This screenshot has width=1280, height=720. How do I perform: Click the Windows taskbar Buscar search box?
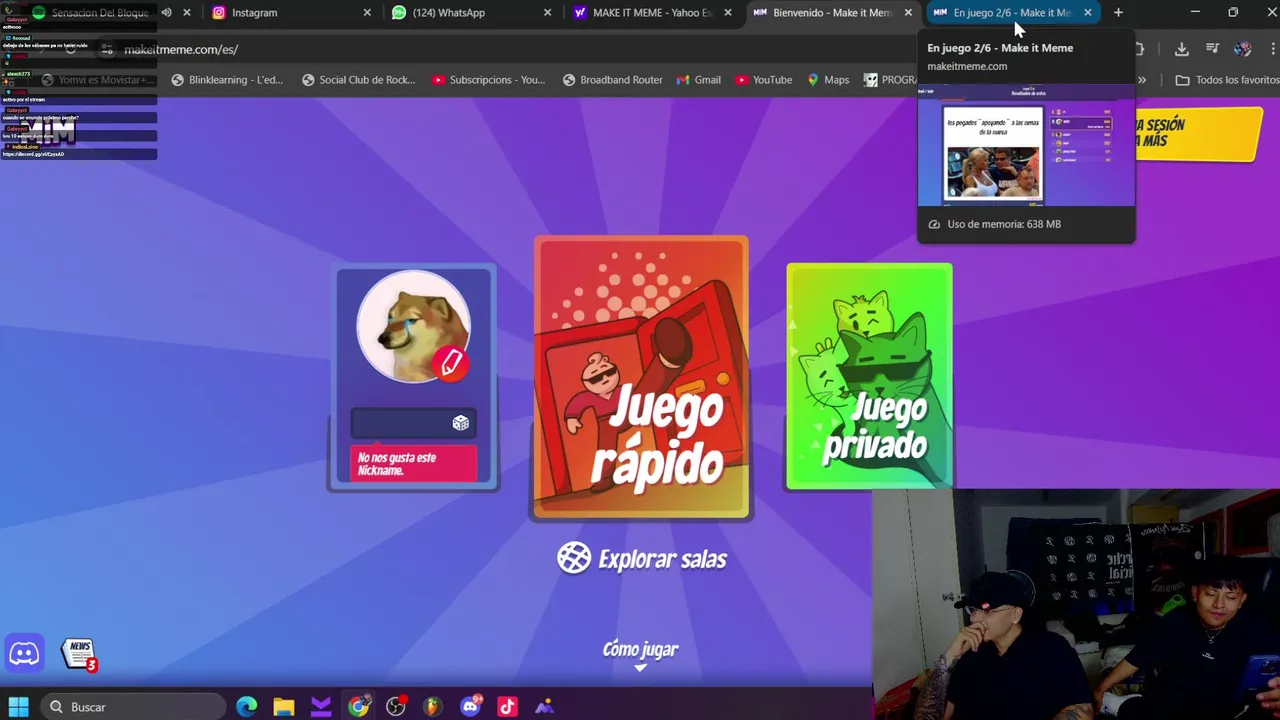coord(134,706)
